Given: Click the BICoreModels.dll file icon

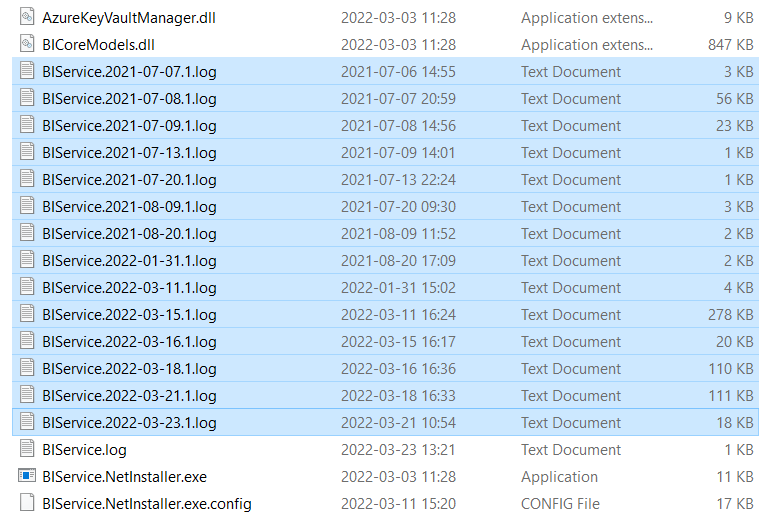Looking at the screenshot, I should [x=27, y=45].
